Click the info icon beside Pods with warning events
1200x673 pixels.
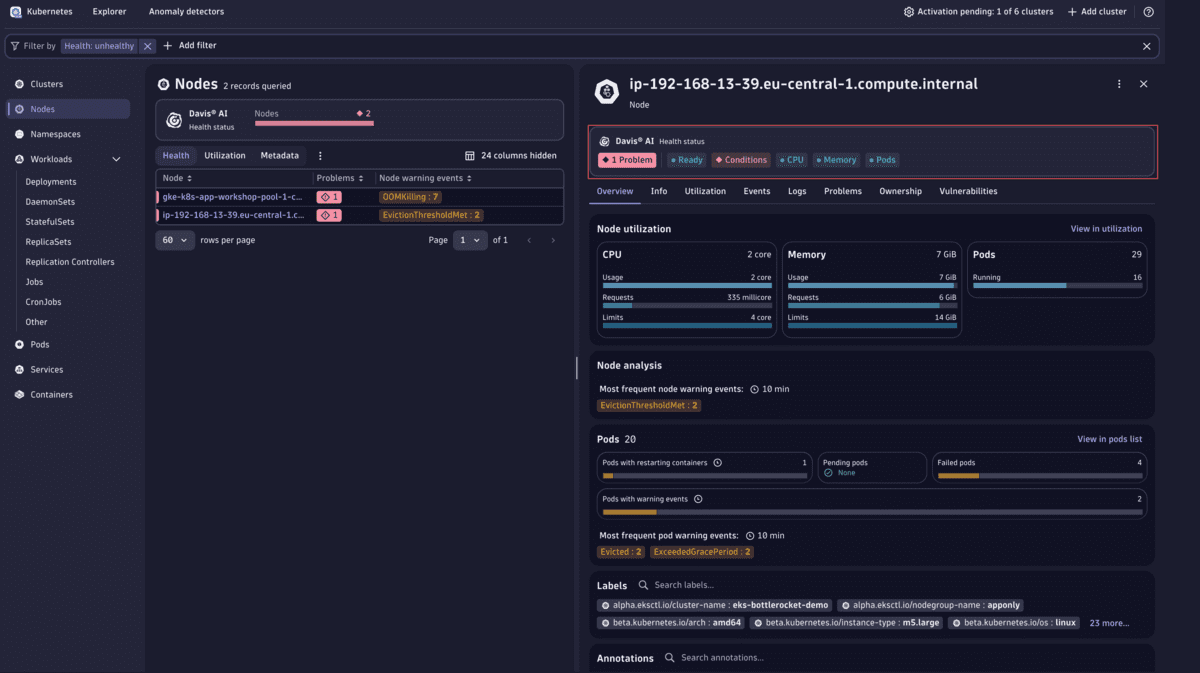[x=698, y=499]
